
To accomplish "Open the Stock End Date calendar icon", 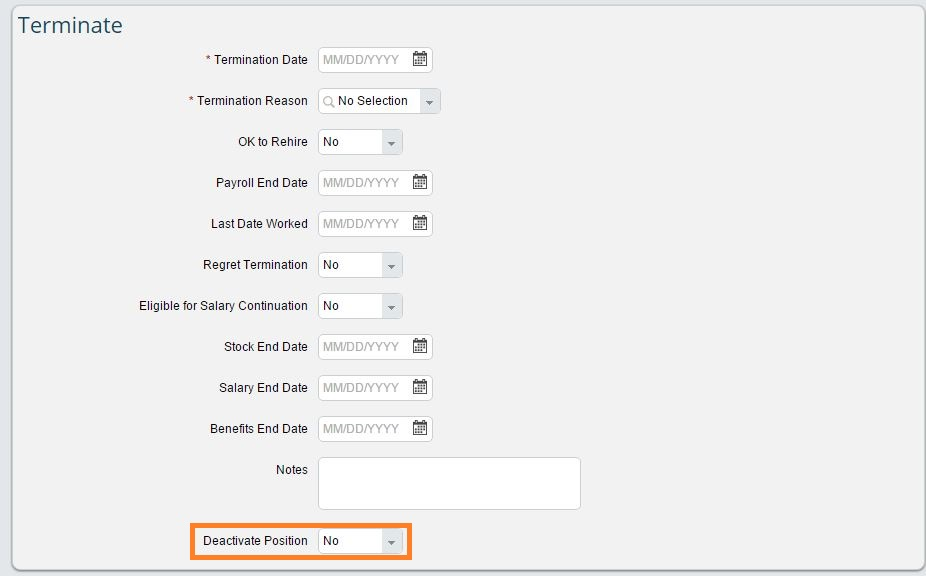I will click(419, 346).
